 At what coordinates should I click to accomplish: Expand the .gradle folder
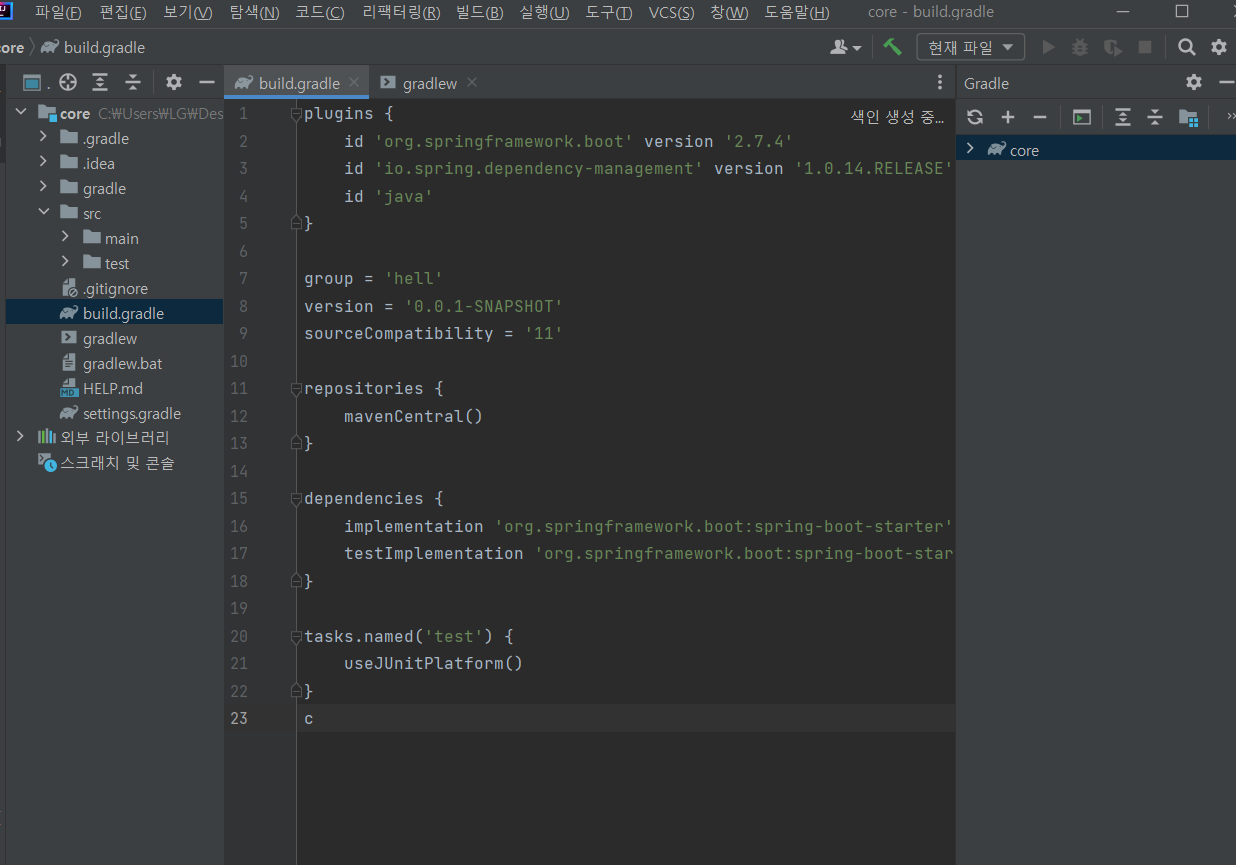(43, 138)
